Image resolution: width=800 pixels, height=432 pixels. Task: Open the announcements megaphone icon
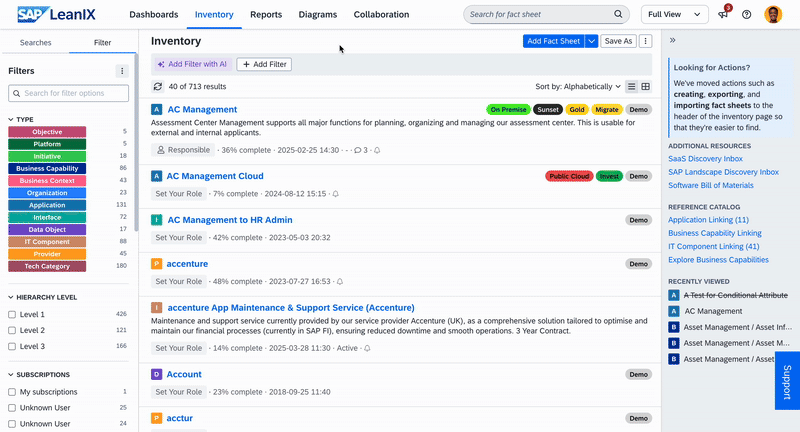(723, 14)
